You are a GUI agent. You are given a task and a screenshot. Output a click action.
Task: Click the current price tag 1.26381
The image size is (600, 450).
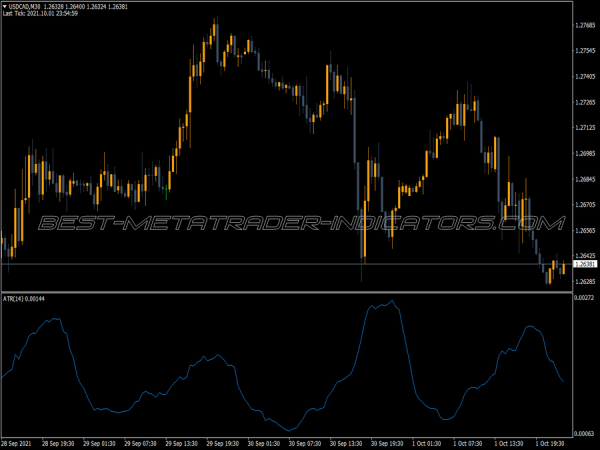(585, 264)
